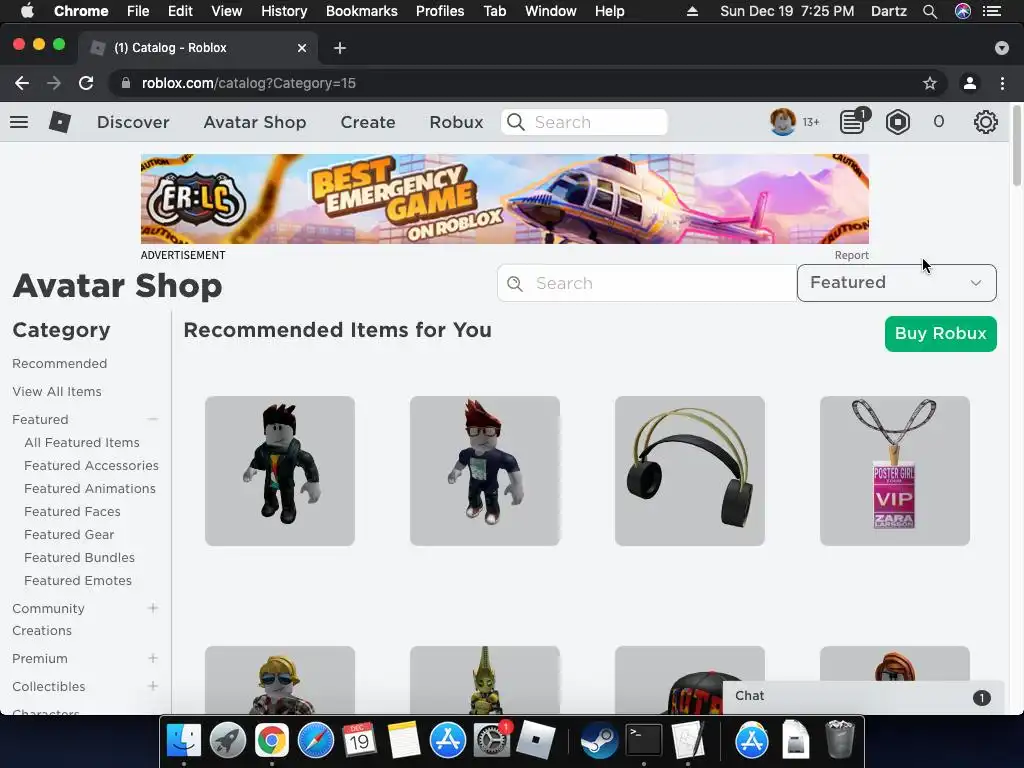Select Featured Gear
The width and height of the screenshot is (1024, 768).
point(69,534)
